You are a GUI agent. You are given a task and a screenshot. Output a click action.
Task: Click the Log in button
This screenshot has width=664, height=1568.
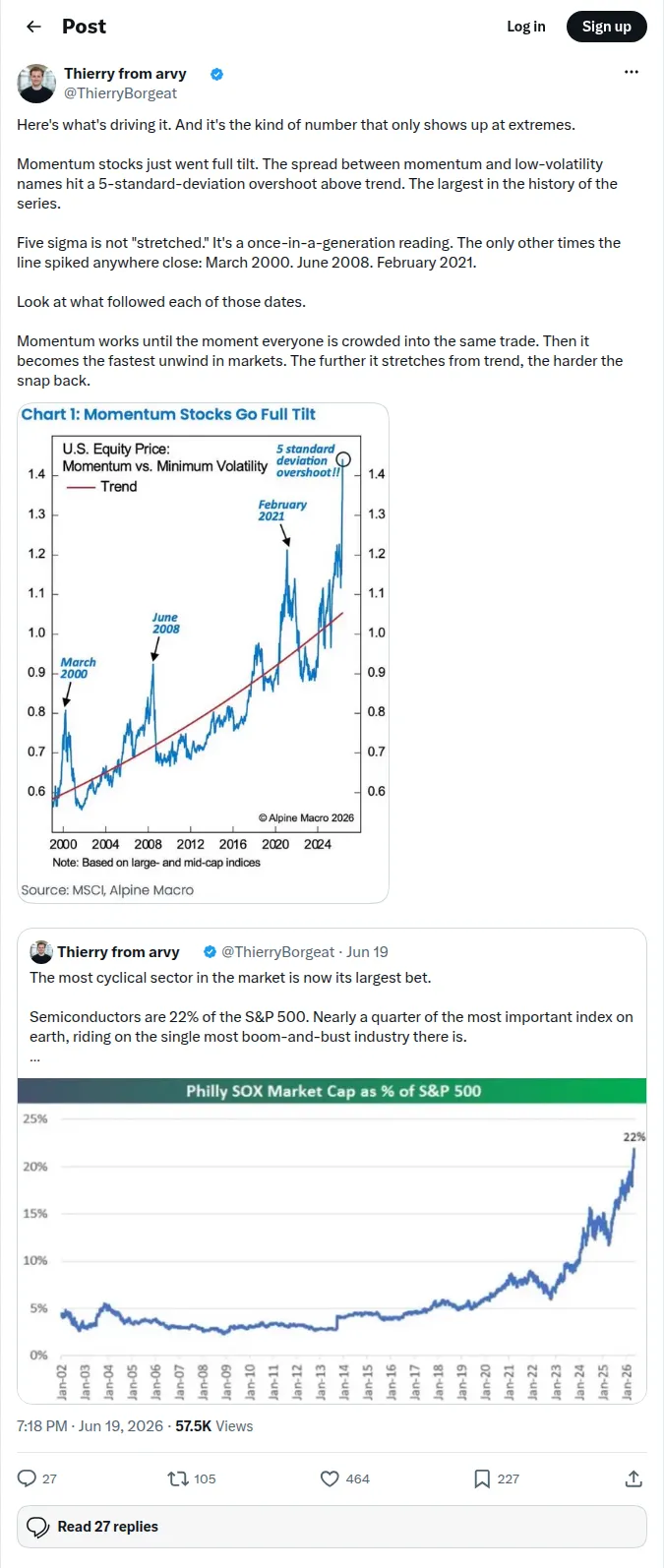pos(525,27)
